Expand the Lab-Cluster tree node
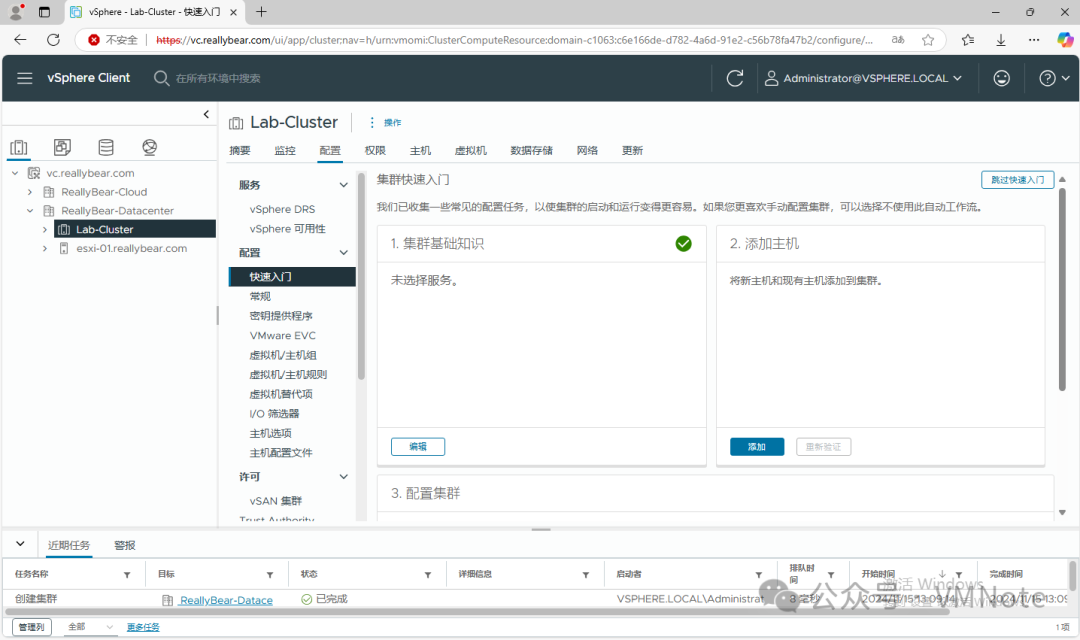 tap(45, 229)
